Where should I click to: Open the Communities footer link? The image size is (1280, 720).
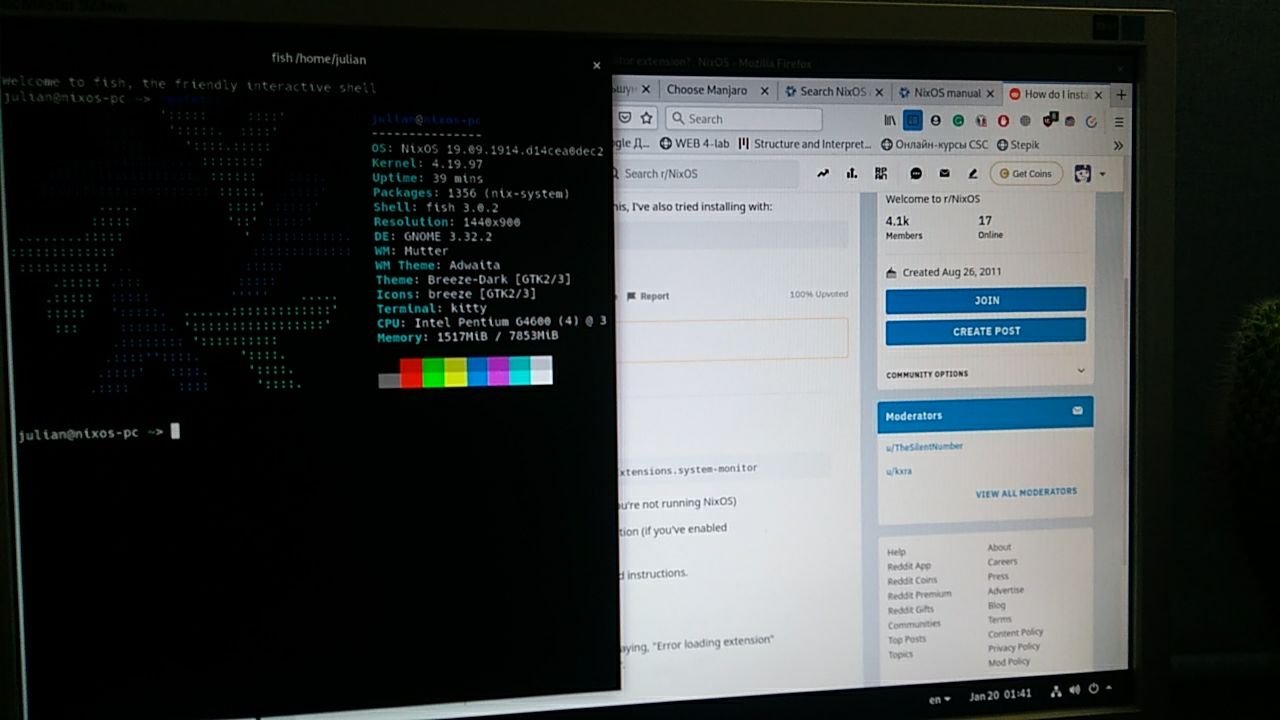[914, 625]
